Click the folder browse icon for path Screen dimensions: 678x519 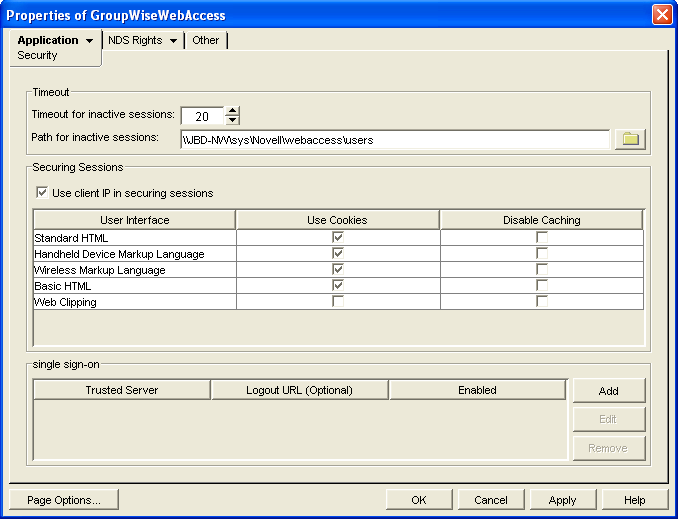631,139
